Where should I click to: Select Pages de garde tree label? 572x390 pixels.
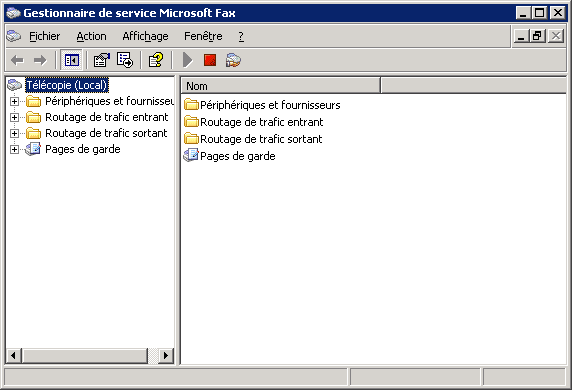pos(83,149)
